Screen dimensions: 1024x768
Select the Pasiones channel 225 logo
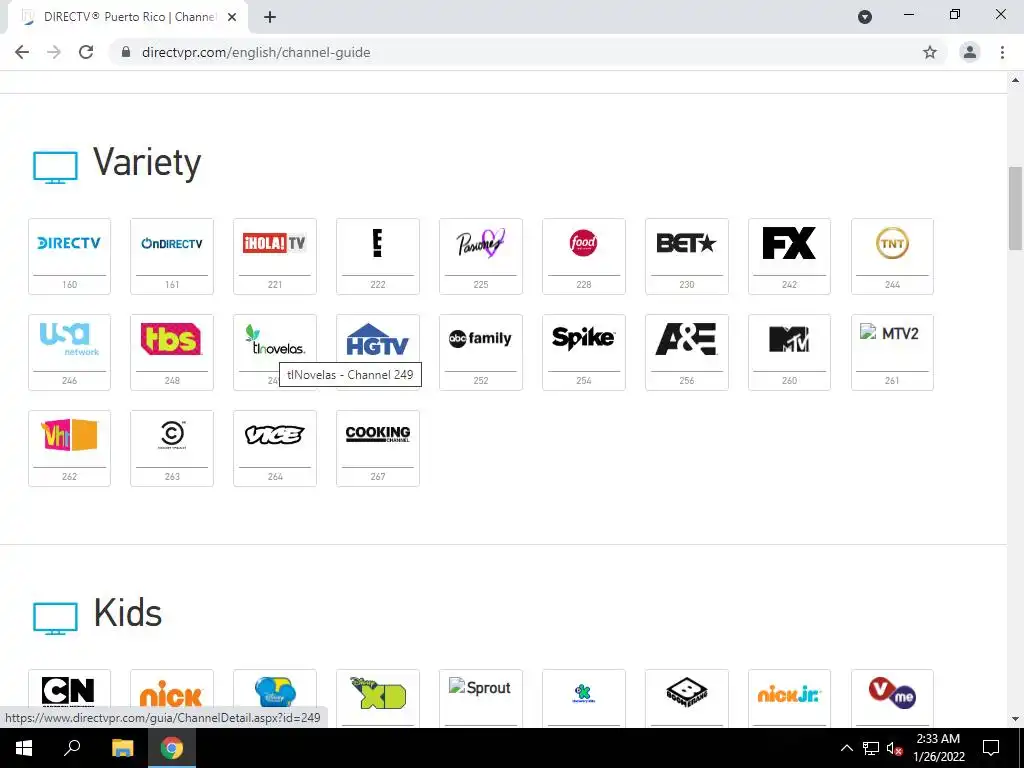pos(481,244)
